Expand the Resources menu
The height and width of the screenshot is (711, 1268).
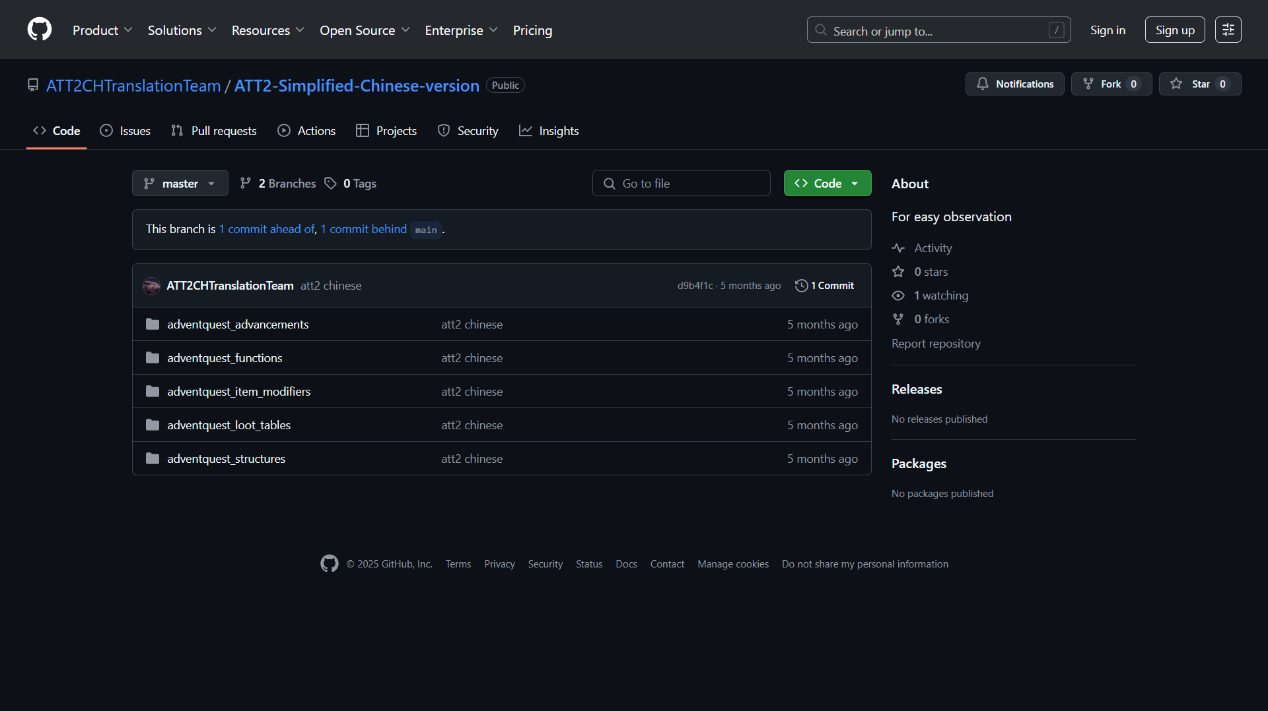[x=268, y=30]
